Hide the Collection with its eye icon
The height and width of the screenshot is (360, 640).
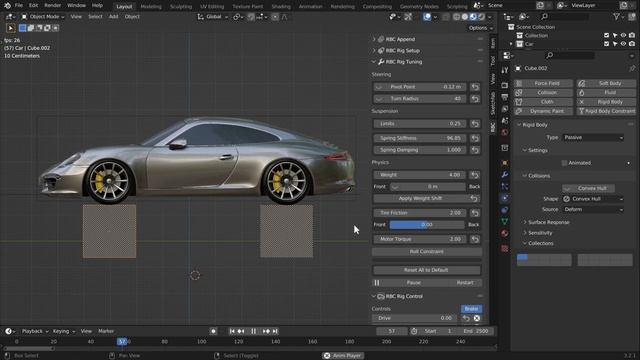coord(623,36)
